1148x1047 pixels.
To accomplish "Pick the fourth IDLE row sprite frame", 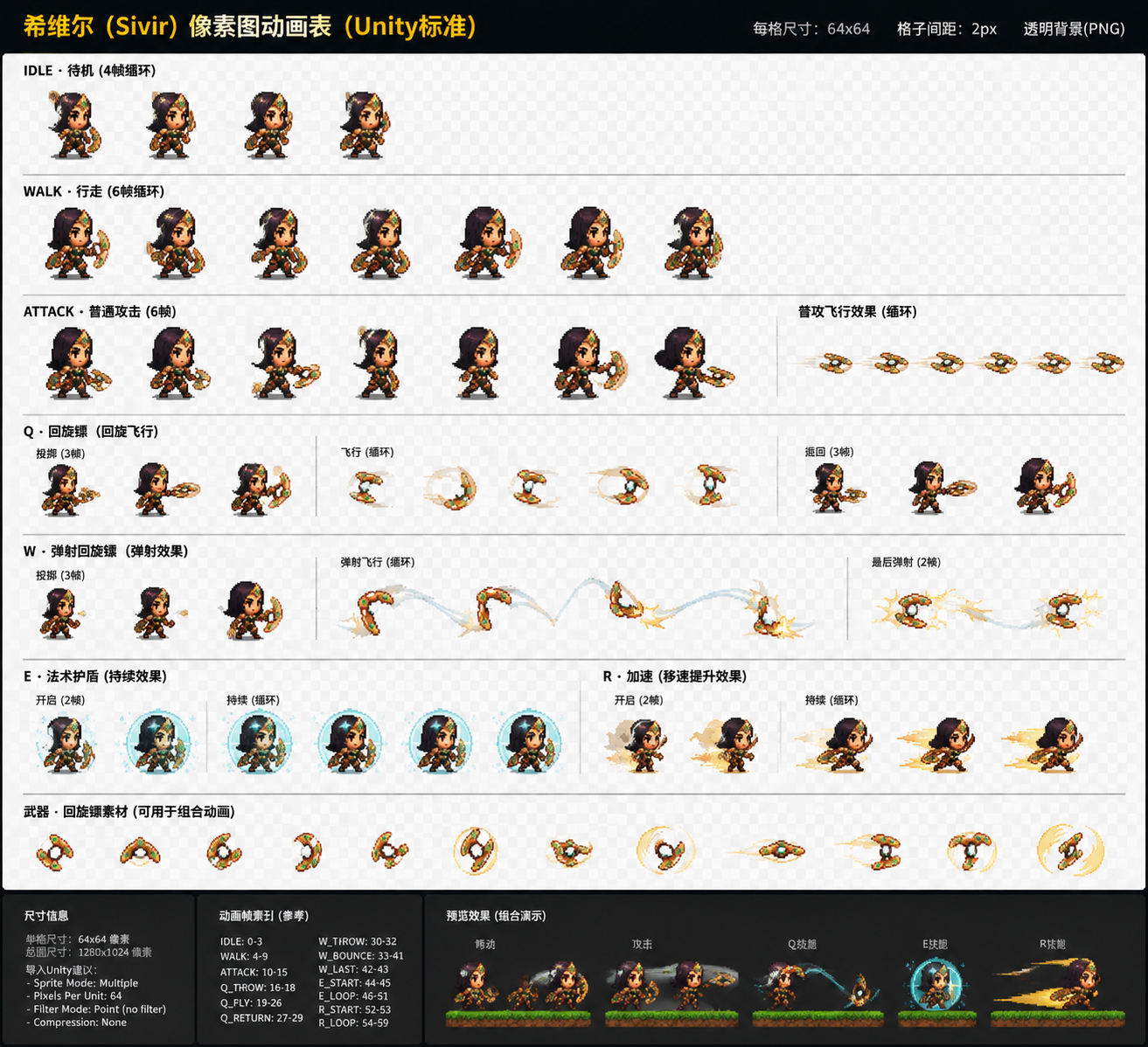I will click(x=364, y=125).
